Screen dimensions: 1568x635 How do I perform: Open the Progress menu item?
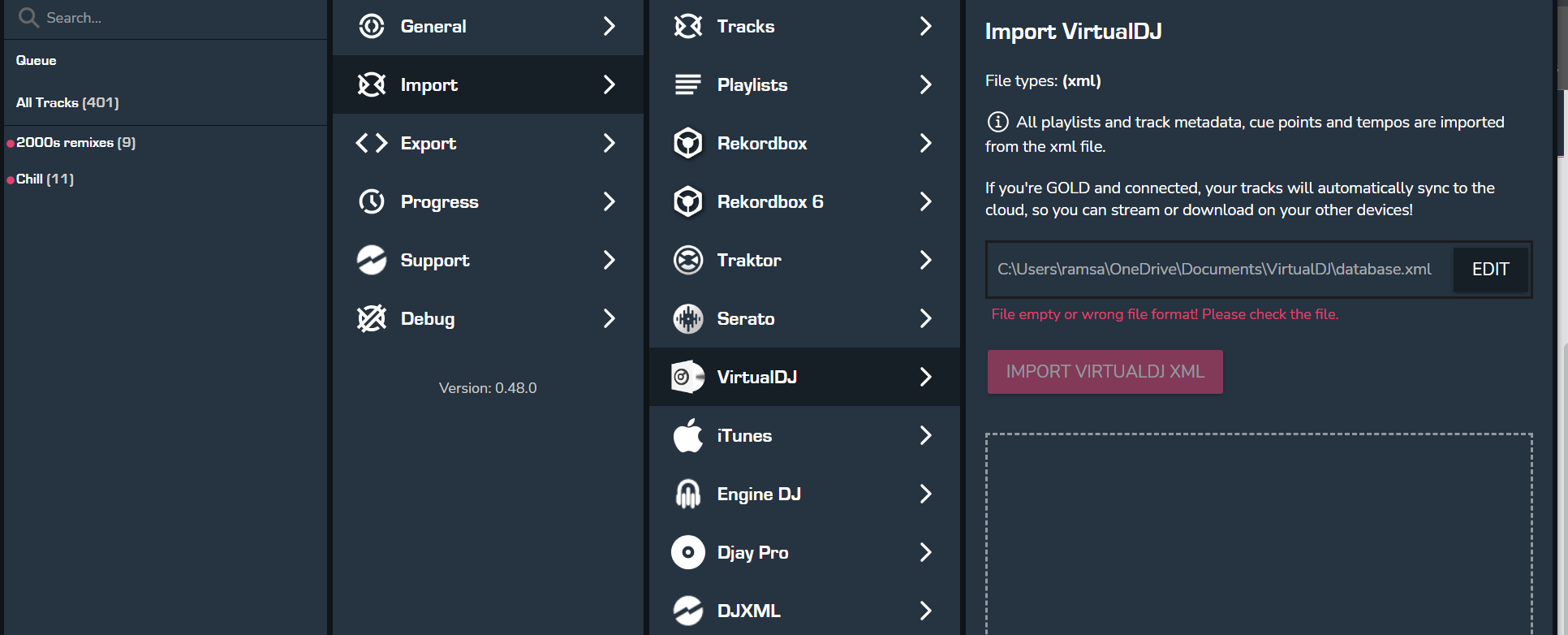(488, 201)
